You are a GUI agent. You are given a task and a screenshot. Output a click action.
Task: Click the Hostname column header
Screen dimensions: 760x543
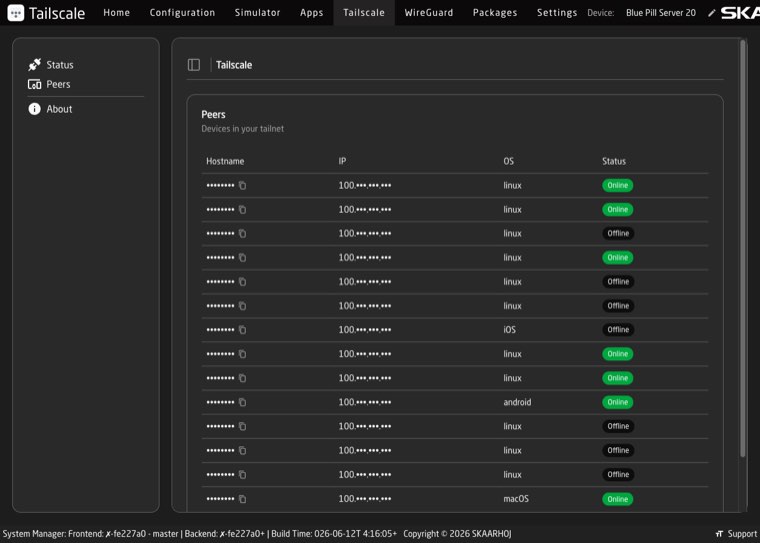point(225,161)
